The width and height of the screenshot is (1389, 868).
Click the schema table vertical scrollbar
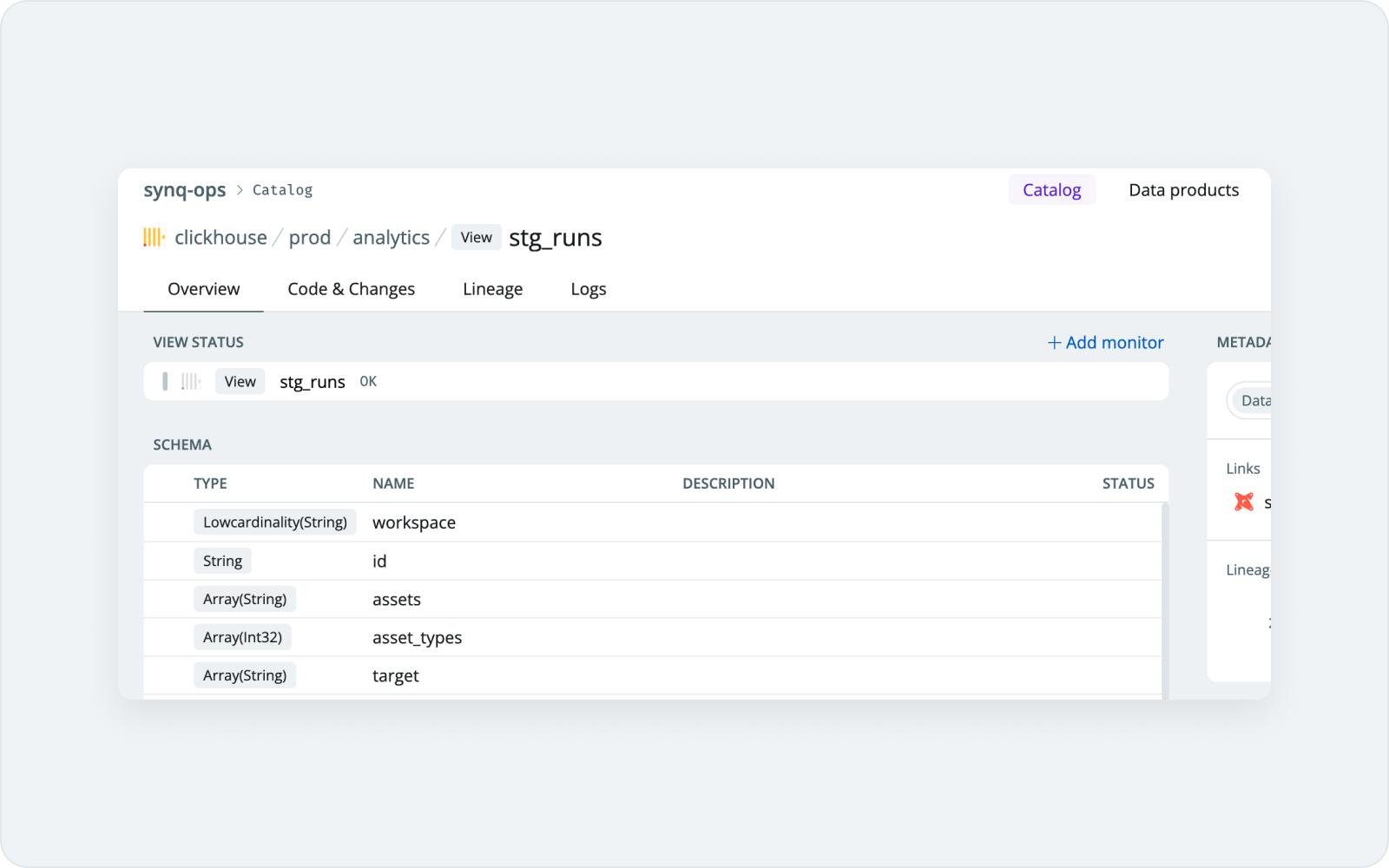[1165, 601]
